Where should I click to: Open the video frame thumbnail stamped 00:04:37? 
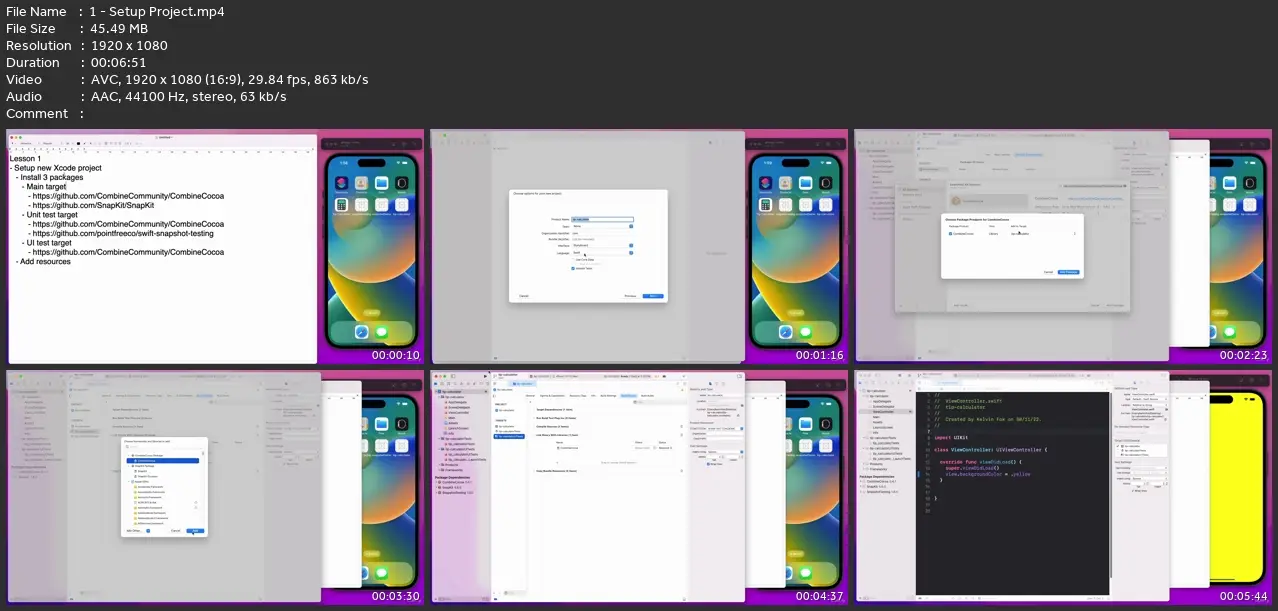point(638,488)
